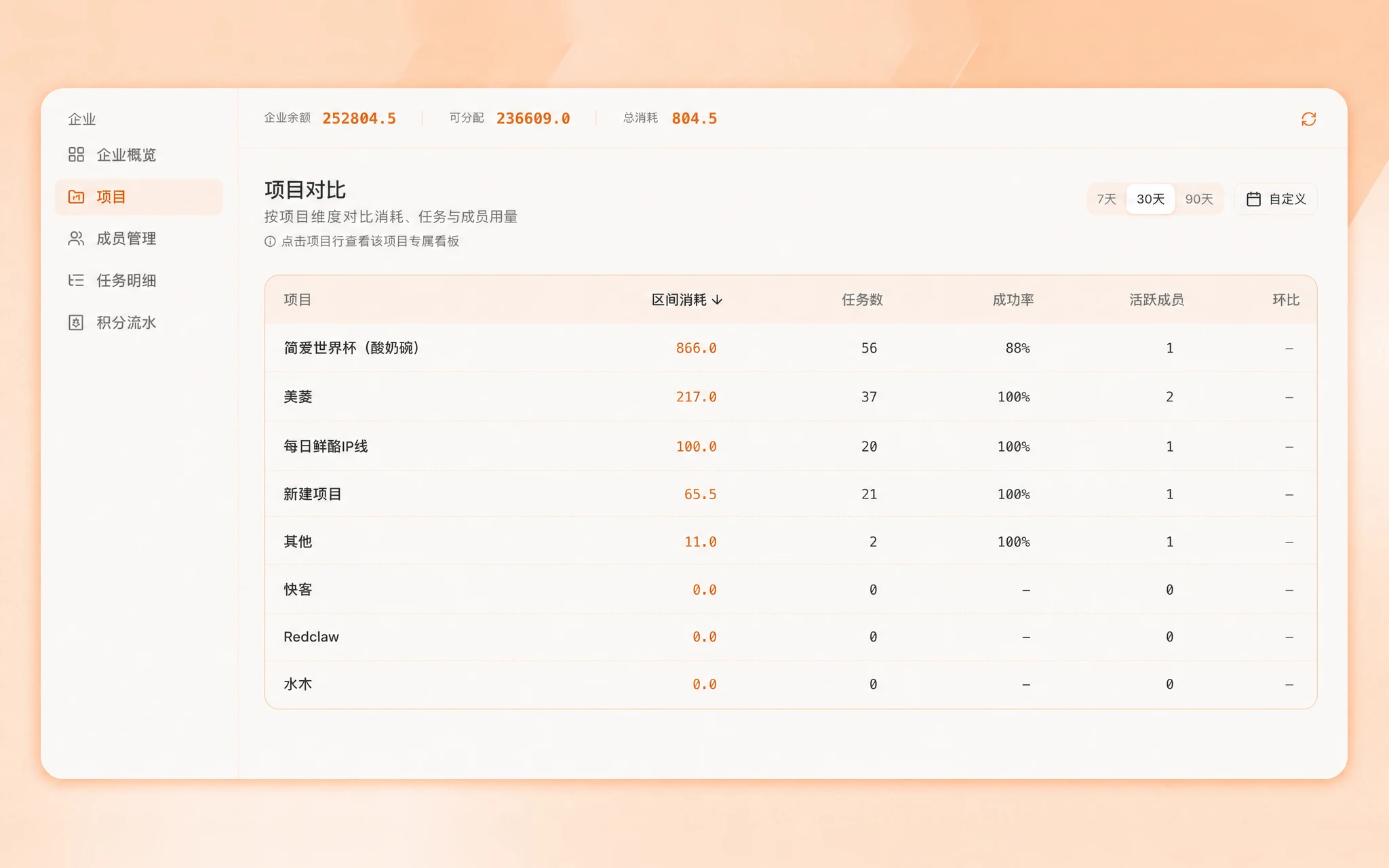1389x868 pixels.
Task: Click the 积分流水 ledger icon
Action: (76, 322)
